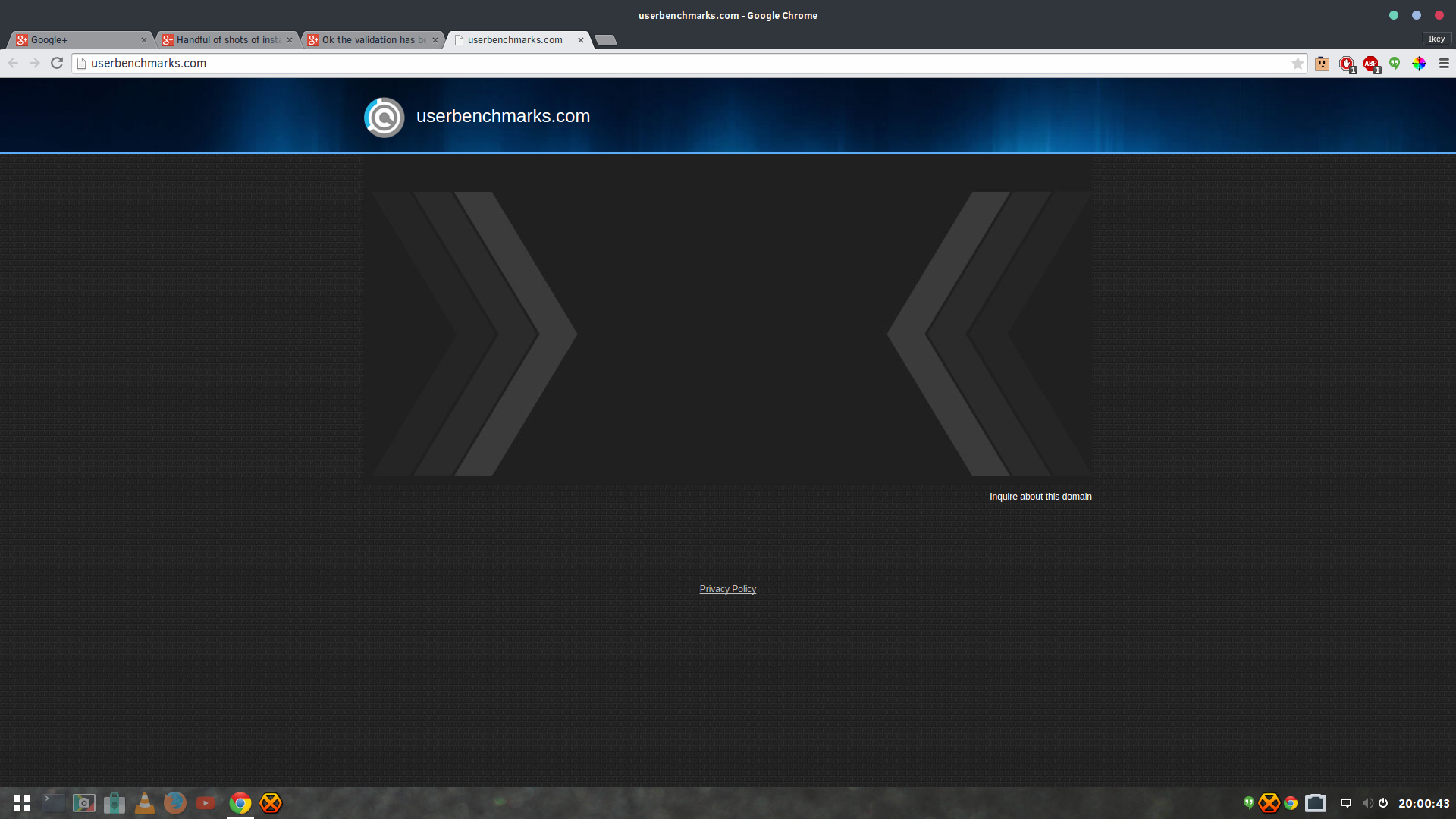The height and width of the screenshot is (819, 1456).
Task: Switch to 'Ok the validation has' tab
Action: (x=372, y=40)
